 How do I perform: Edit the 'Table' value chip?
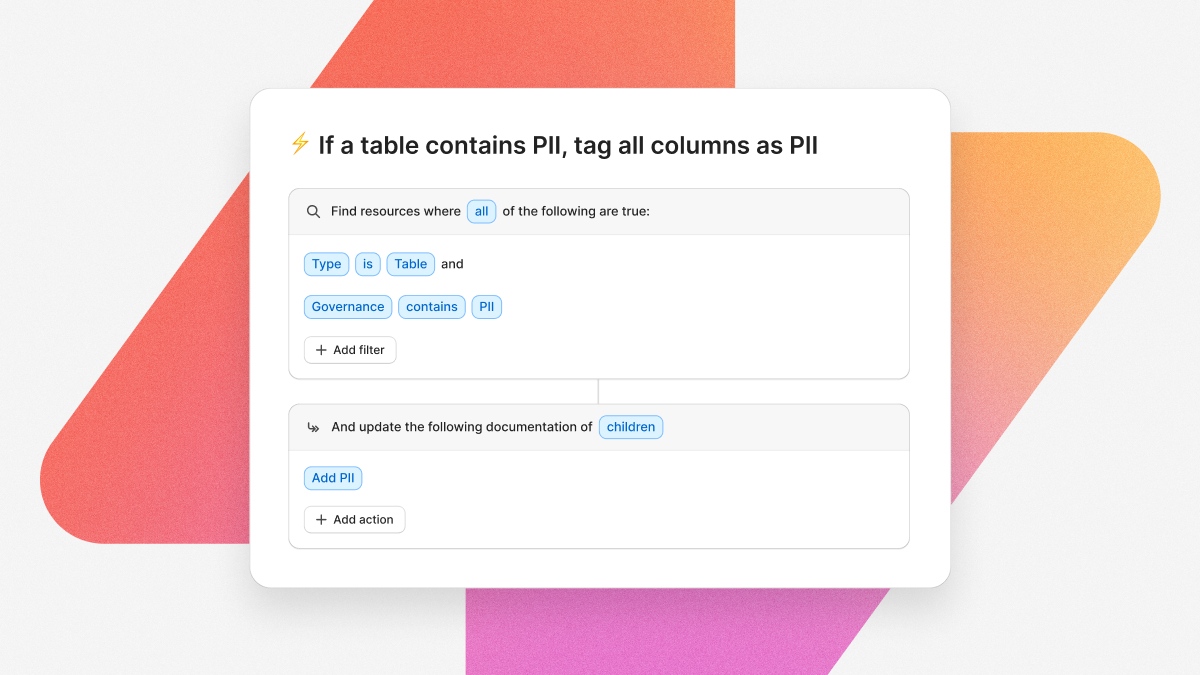tap(411, 264)
